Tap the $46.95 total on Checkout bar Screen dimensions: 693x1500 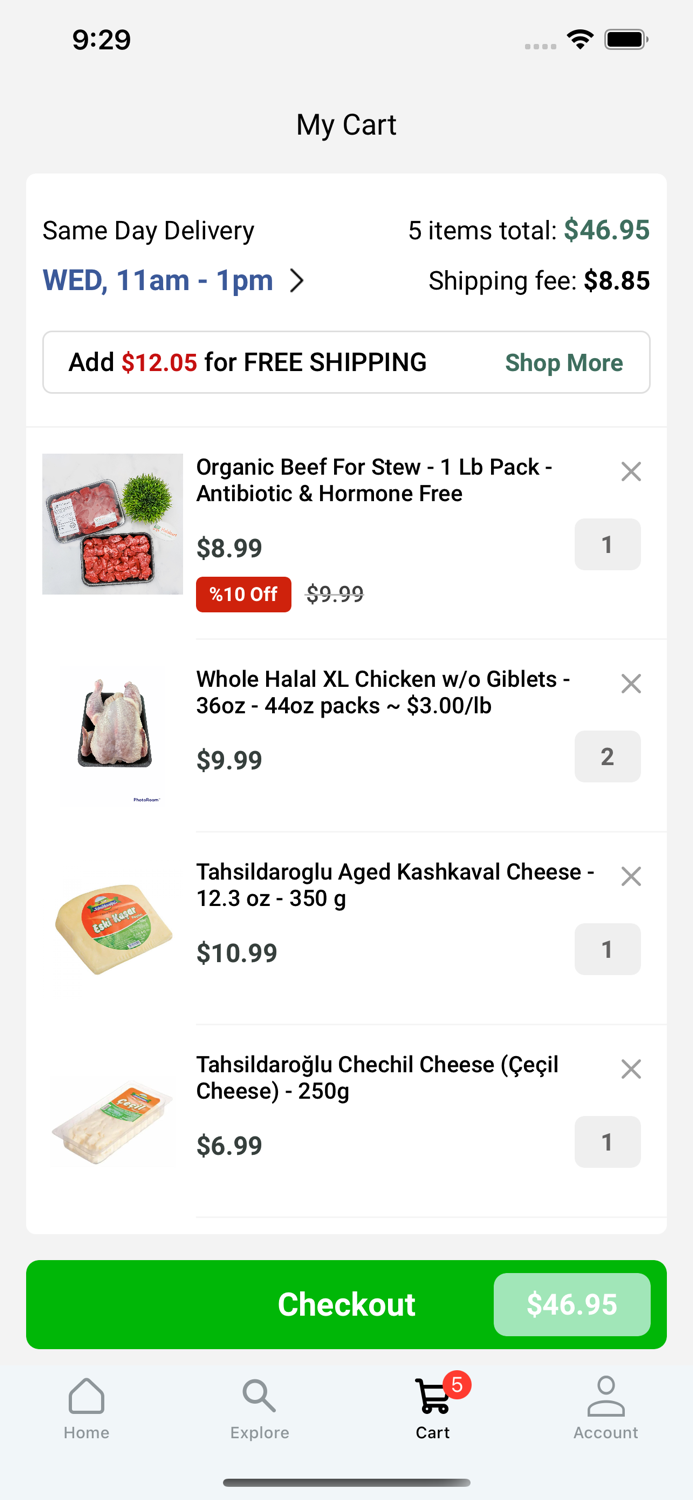(x=572, y=1304)
